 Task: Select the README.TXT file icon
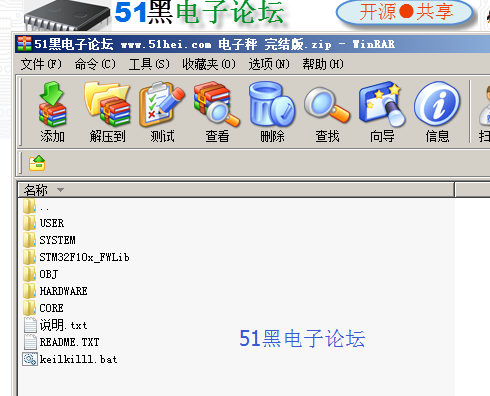[x=30, y=342]
